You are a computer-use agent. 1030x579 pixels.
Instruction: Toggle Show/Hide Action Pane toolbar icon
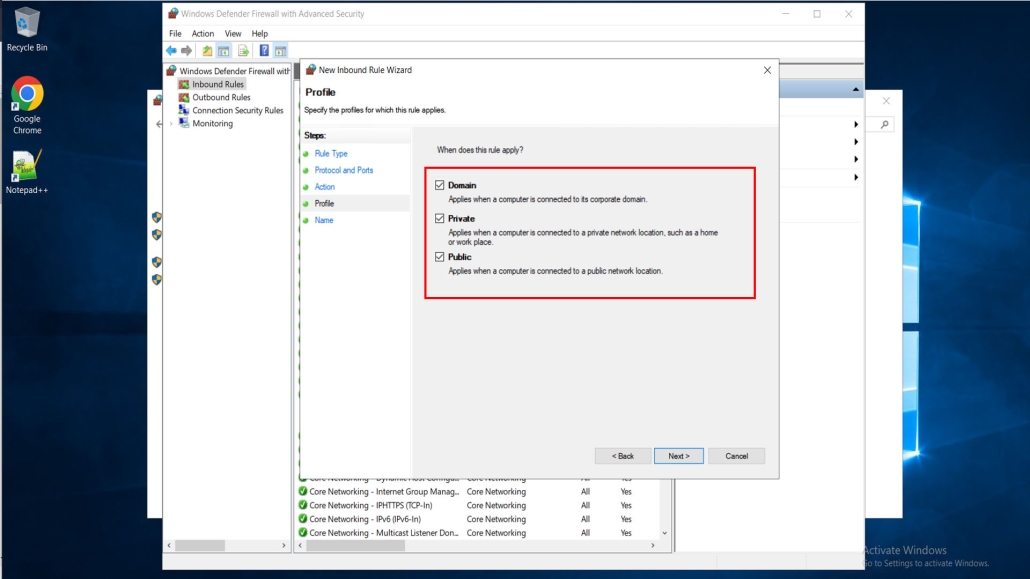280,51
